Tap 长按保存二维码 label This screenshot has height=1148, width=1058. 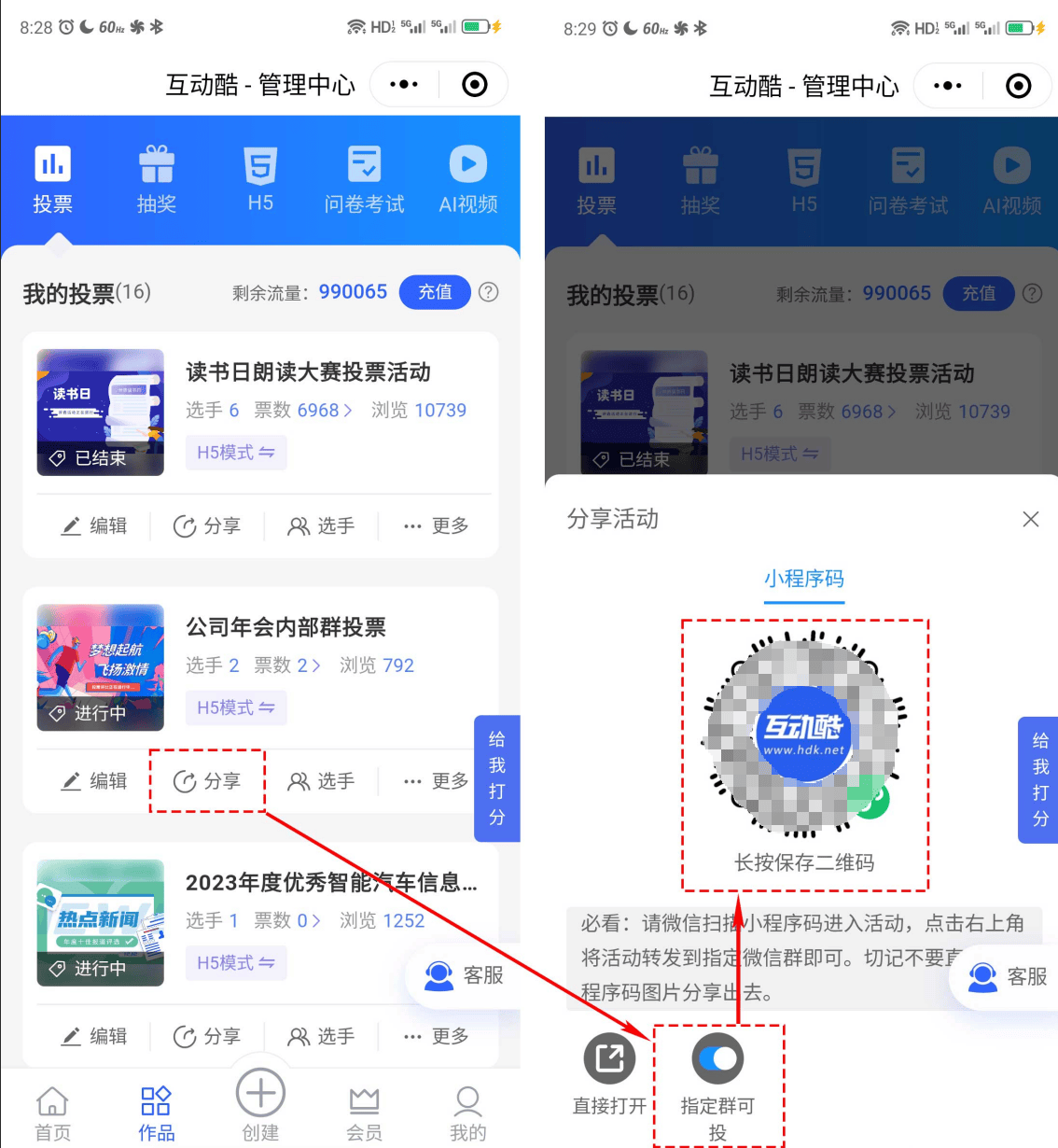pos(804,862)
